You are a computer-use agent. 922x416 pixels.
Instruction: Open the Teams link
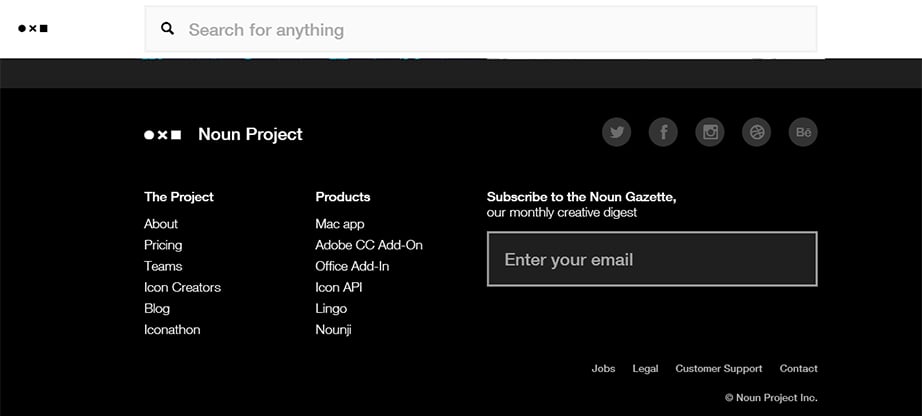coord(163,266)
